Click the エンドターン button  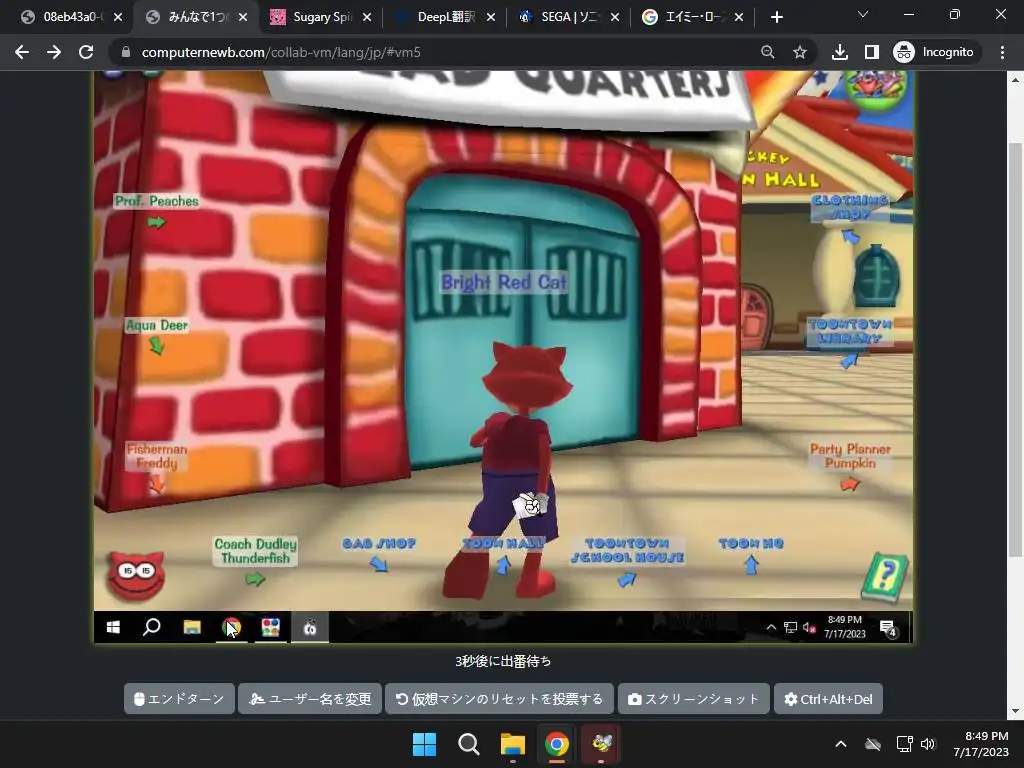(179, 699)
